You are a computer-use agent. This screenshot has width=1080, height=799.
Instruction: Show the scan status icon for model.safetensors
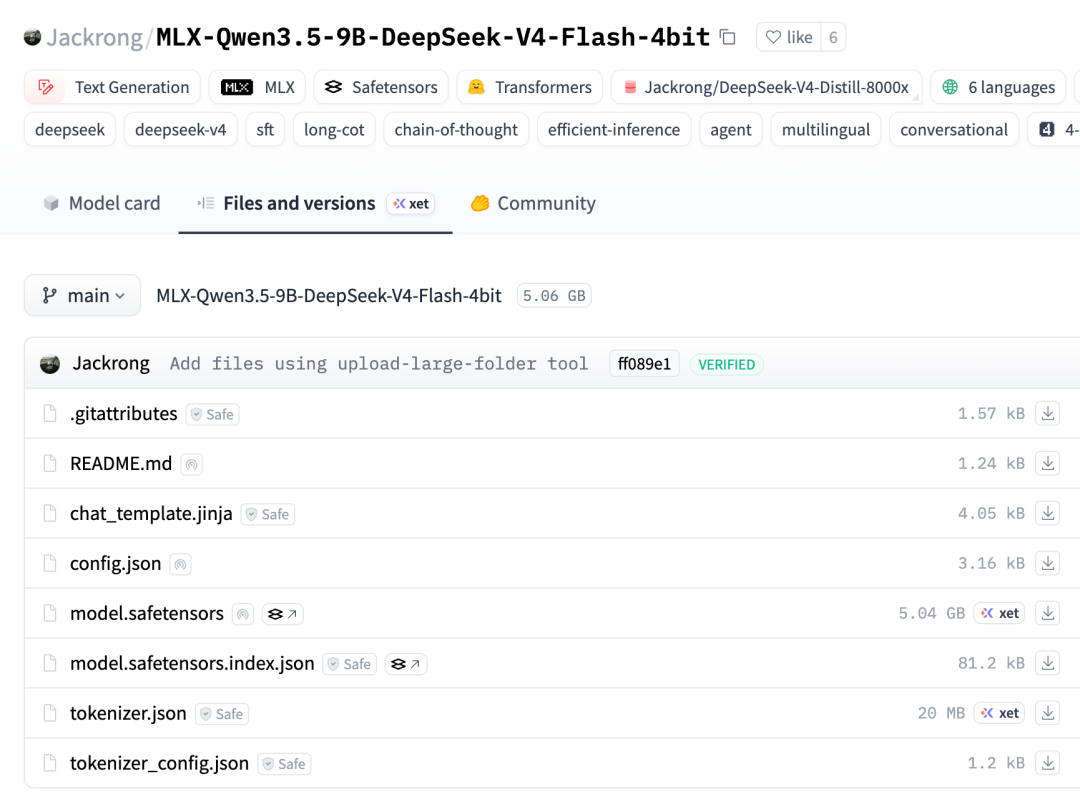click(243, 614)
